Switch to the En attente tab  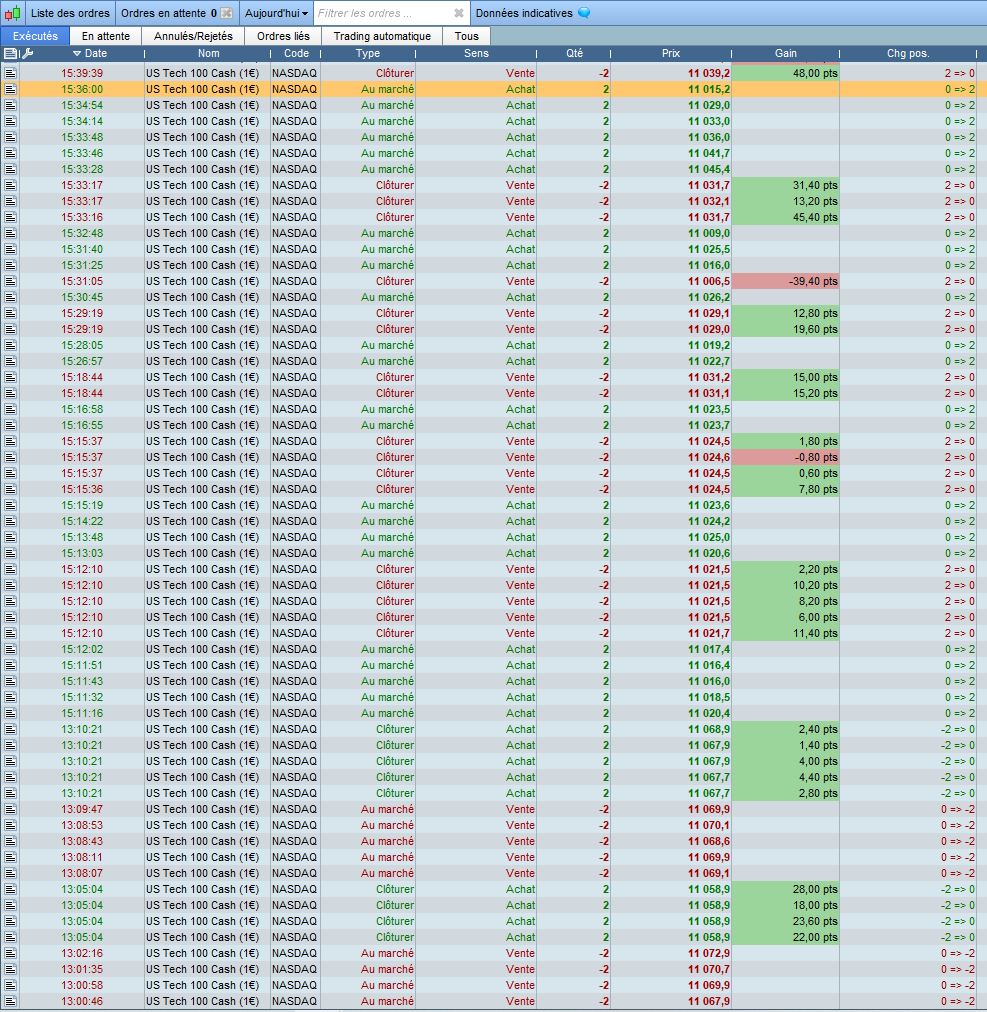106,36
